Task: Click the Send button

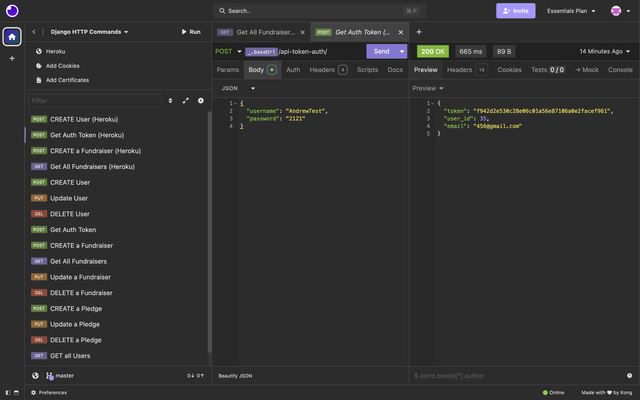Action: 381,51
